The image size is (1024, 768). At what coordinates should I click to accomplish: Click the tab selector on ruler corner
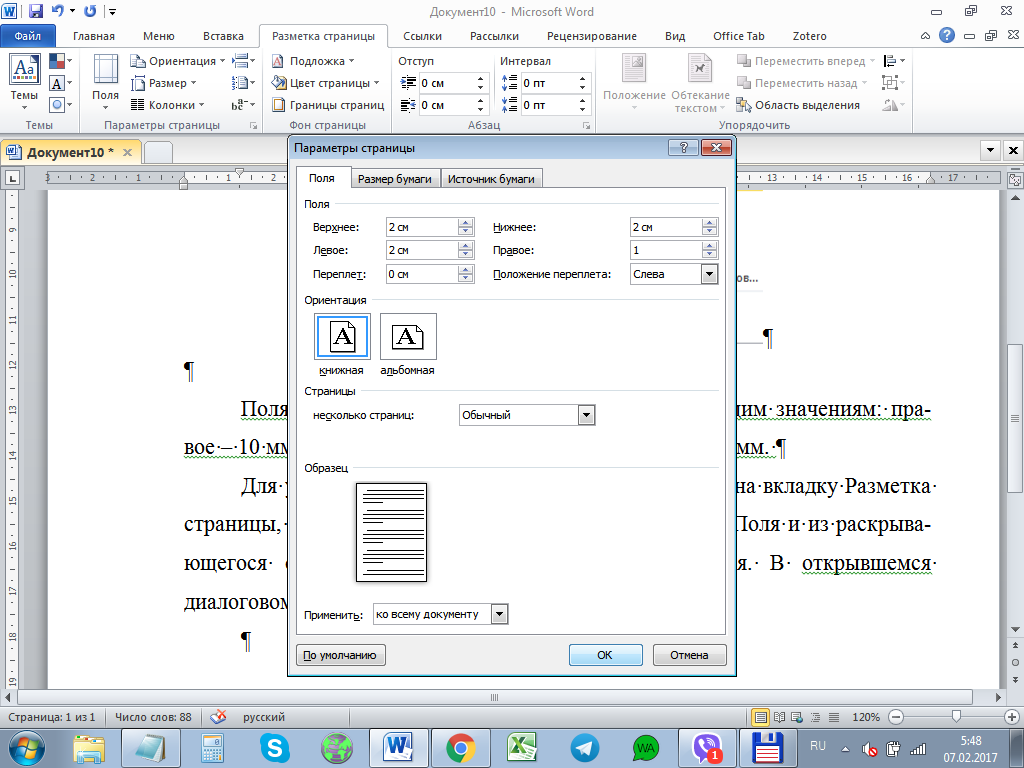(x=12, y=178)
